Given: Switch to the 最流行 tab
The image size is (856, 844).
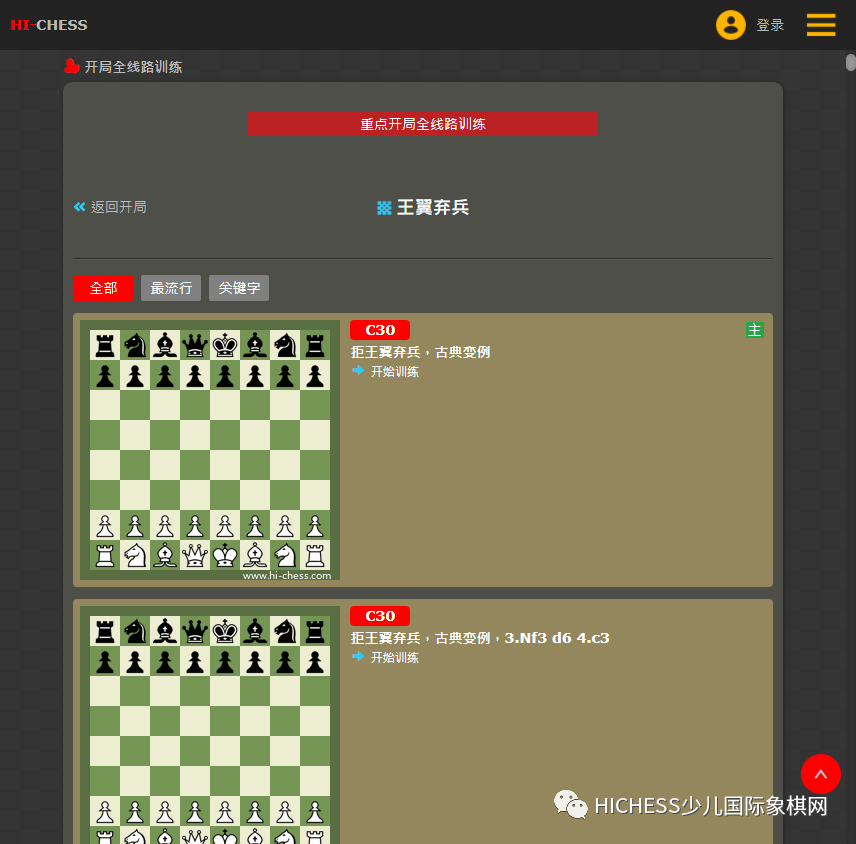Looking at the screenshot, I should click(171, 288).
